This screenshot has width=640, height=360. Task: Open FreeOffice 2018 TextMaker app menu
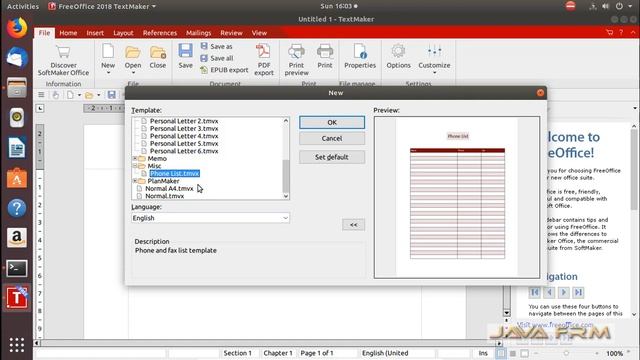102,6
